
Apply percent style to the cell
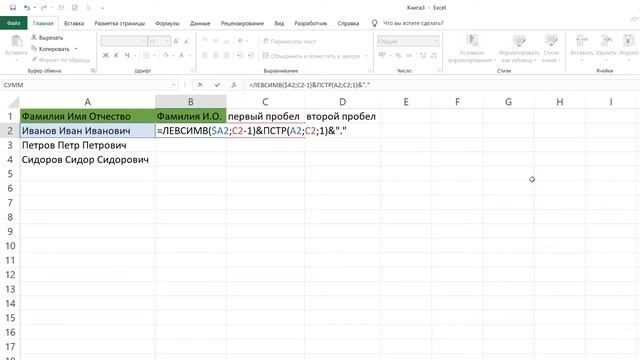pyautogui.click(x=398, y=55)
